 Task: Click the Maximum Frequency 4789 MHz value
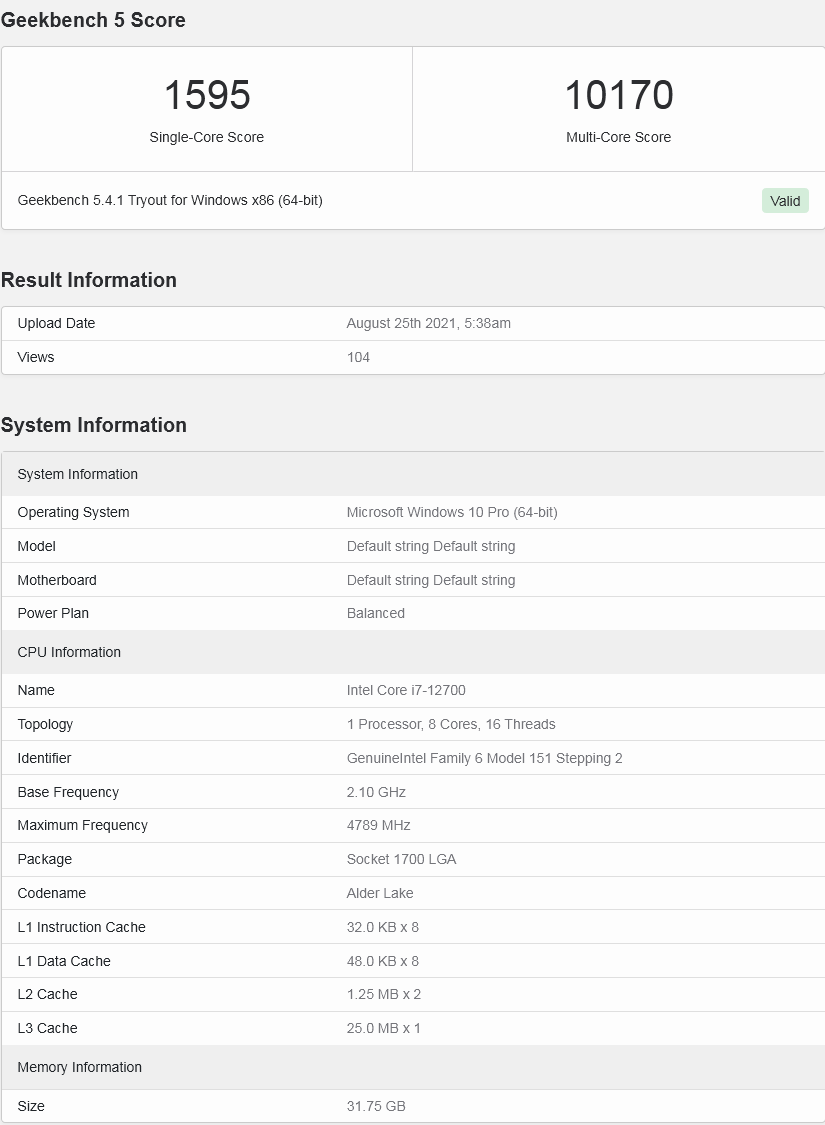pos(378,825)
